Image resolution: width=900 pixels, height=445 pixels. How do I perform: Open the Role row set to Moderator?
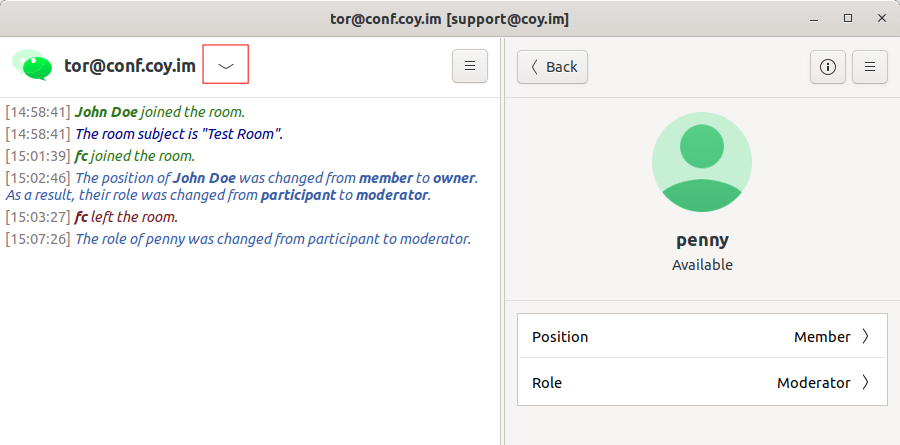point(702,383)
